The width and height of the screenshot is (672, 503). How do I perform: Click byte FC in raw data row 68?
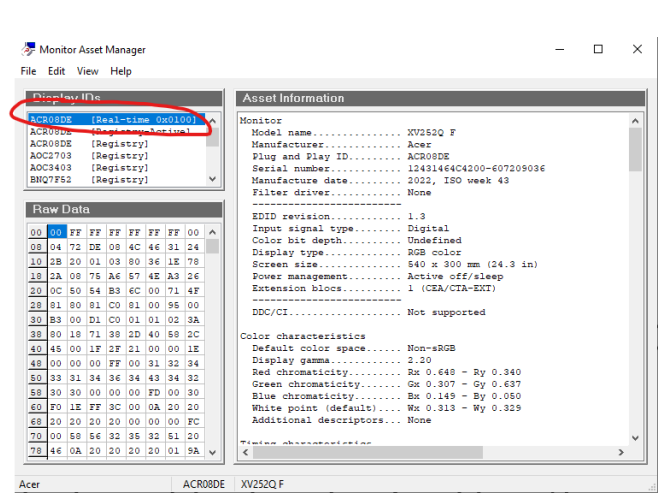click(193, 422)
